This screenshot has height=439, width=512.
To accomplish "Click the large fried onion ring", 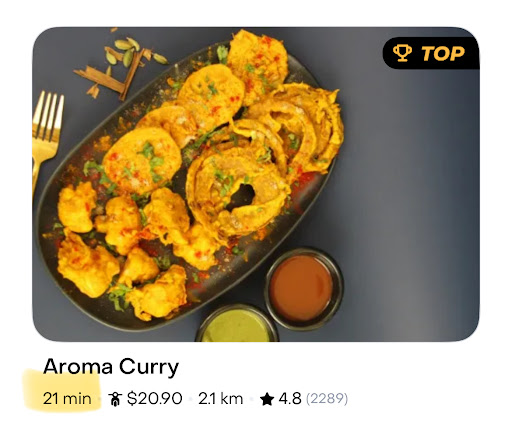I will (238, 190).
